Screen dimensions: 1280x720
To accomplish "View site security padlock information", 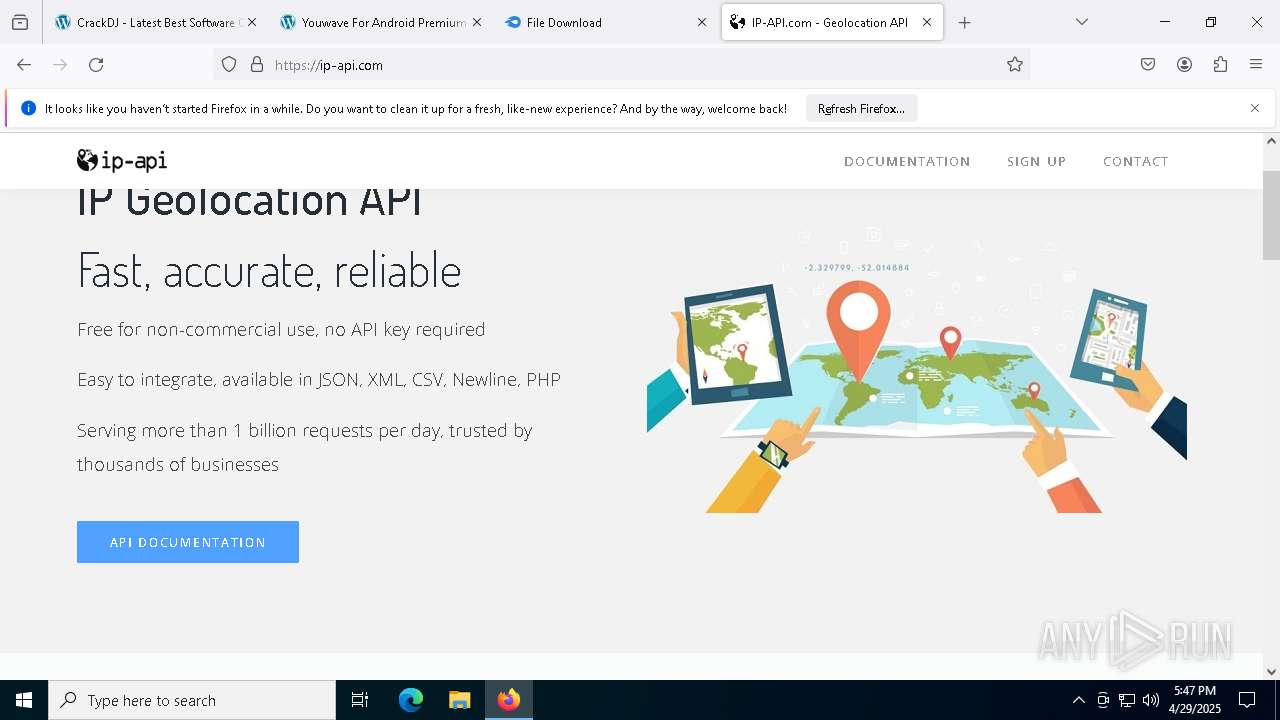I will coord(257,65).
